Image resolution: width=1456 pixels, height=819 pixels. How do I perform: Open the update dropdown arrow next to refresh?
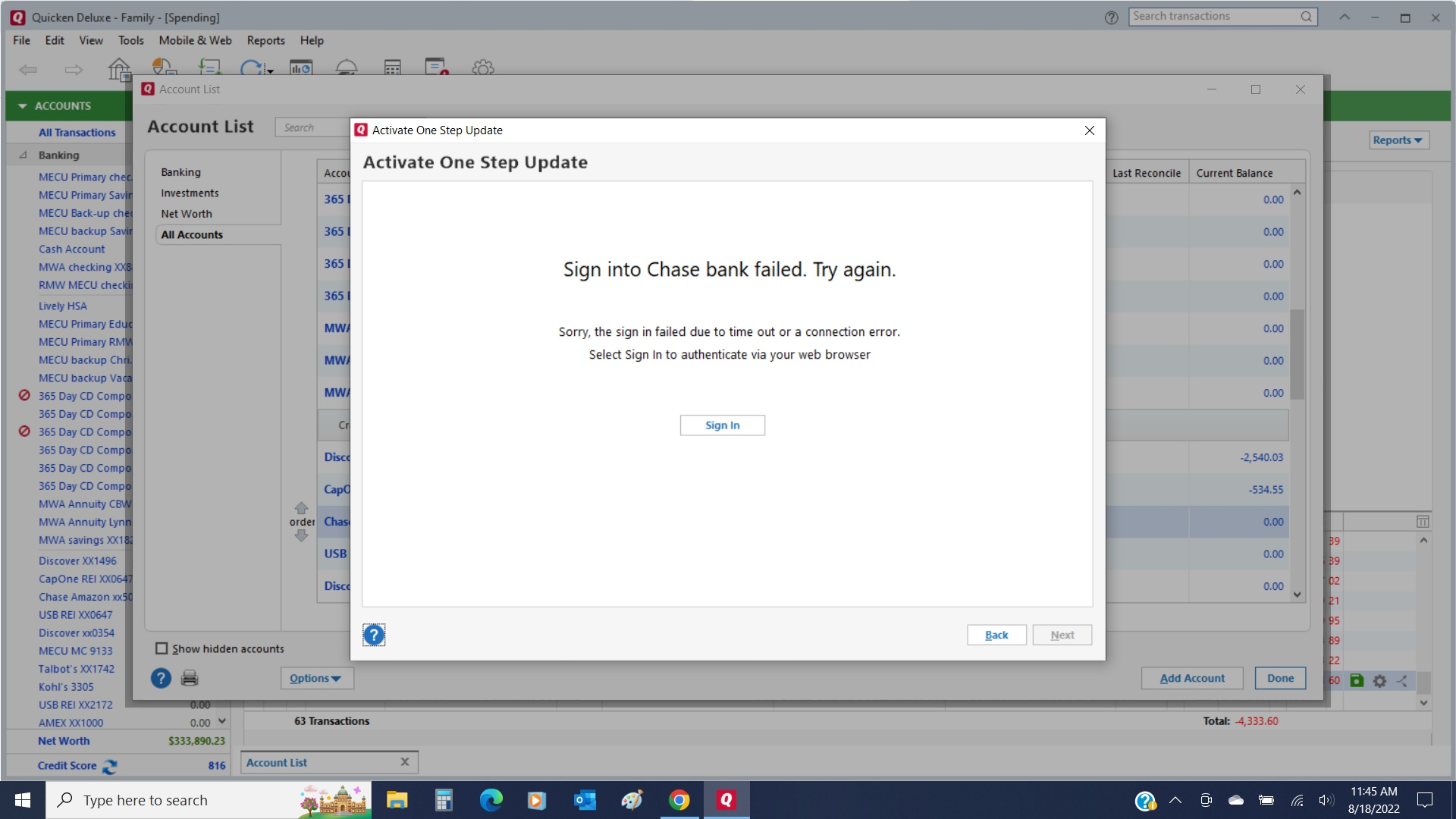pyautogui.click(x=269, y=70)
